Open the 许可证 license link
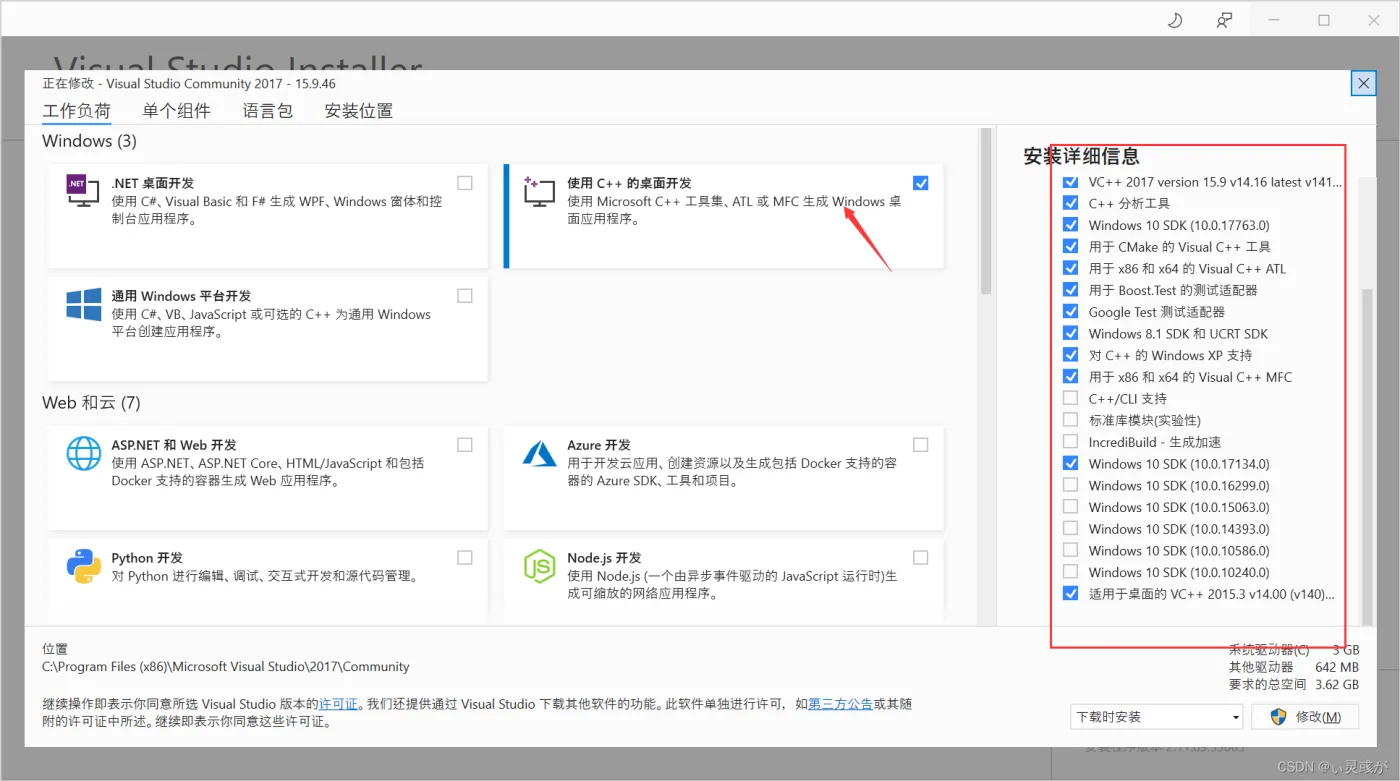 pos(339,704)
